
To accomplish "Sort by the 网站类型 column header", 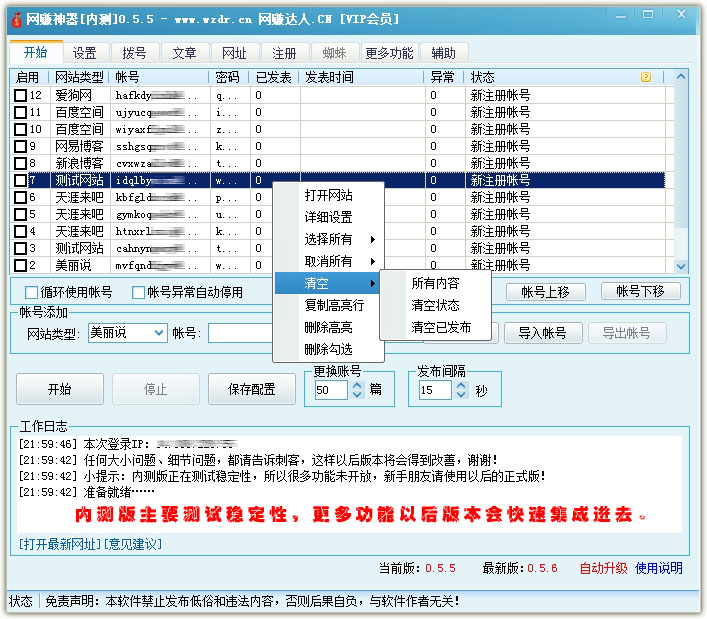I will (79, 77).
